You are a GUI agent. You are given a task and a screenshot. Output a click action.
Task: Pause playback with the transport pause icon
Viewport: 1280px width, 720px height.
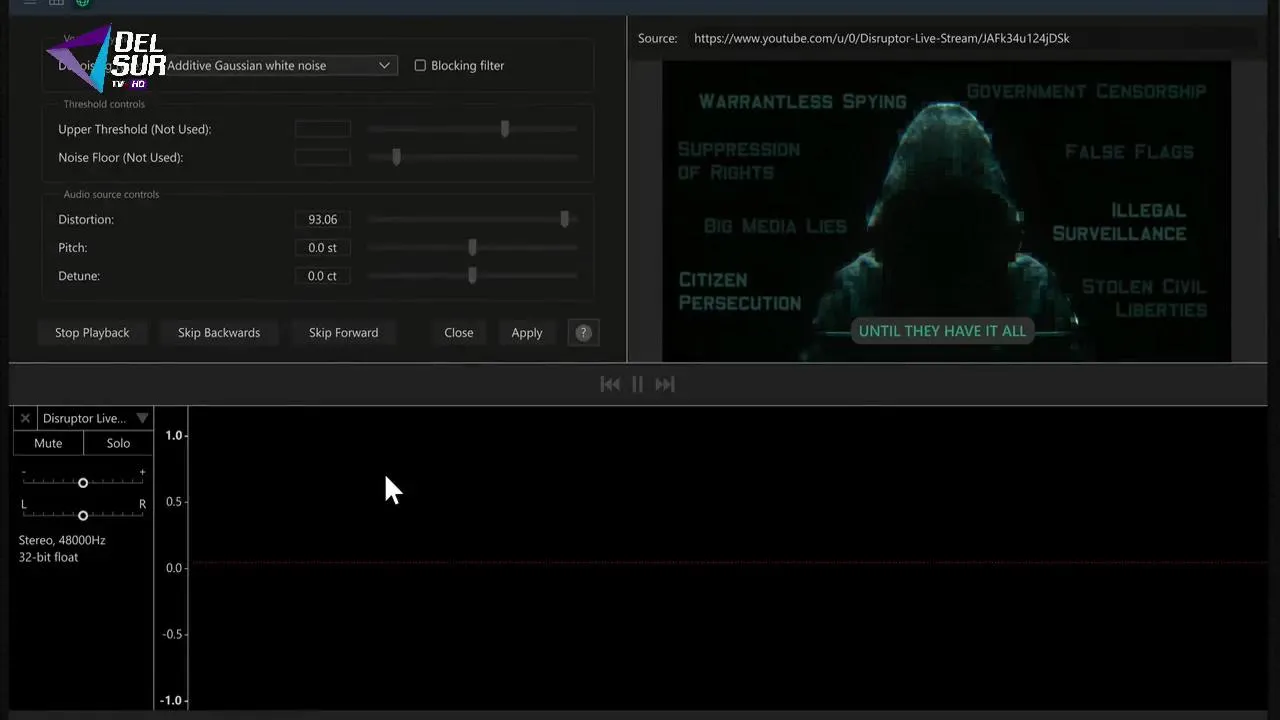pyautogui.click(x=637, y=384)
